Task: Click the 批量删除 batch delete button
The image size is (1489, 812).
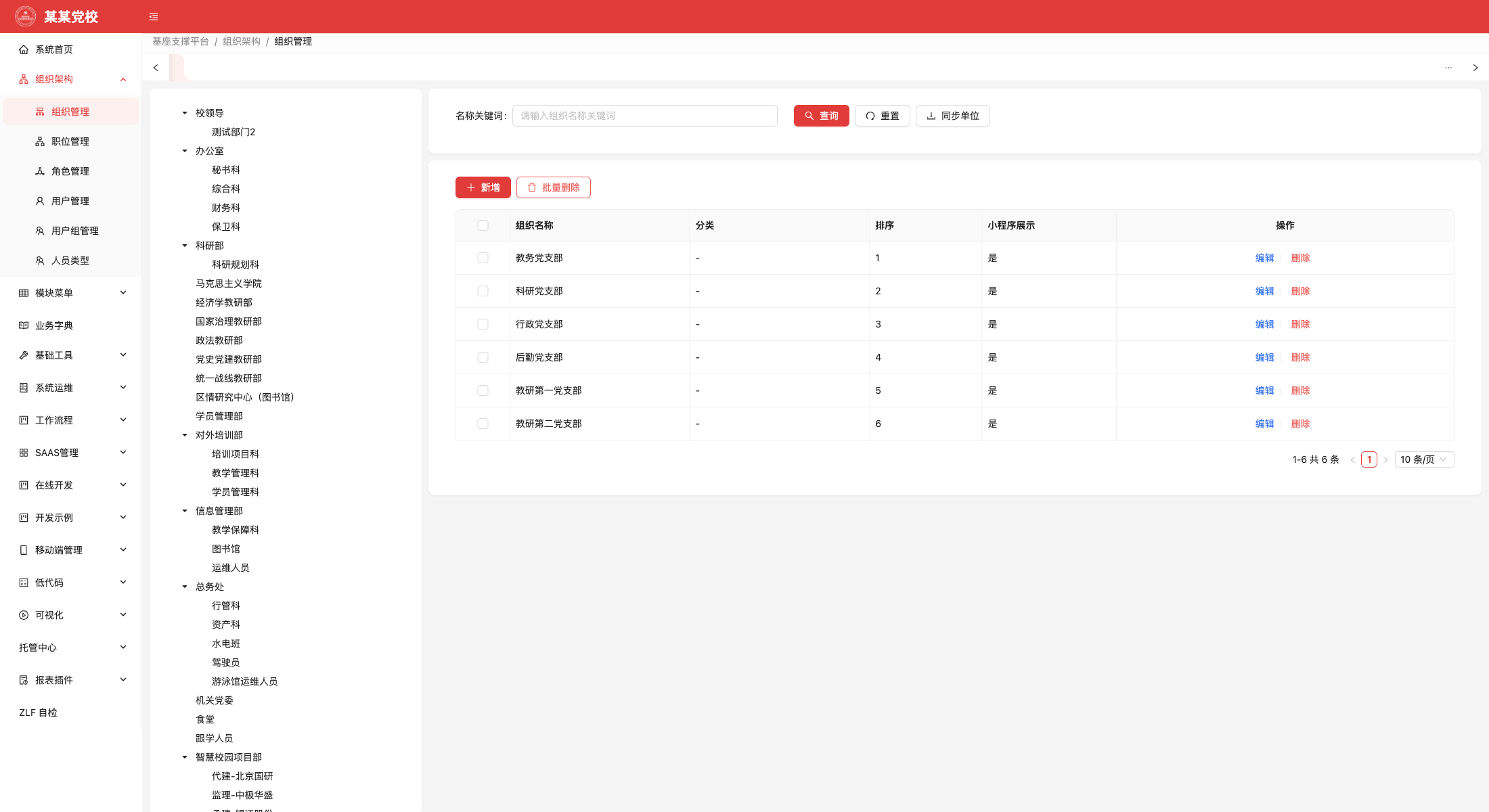Action: 553,187
